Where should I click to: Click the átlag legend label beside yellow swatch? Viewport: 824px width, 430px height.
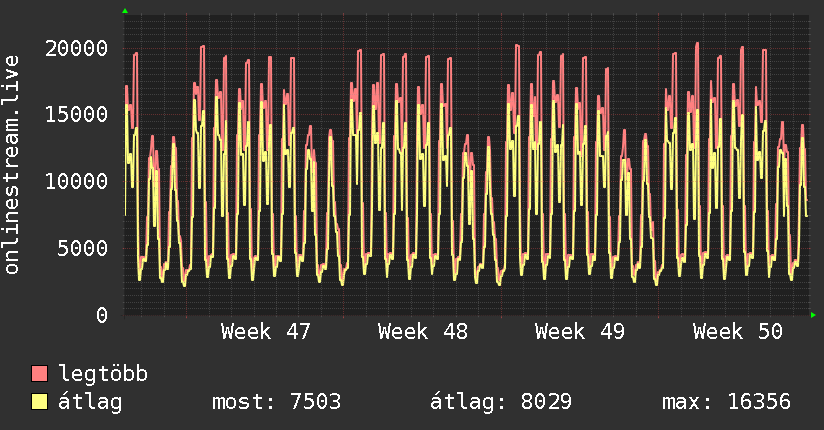pos(90,402)
